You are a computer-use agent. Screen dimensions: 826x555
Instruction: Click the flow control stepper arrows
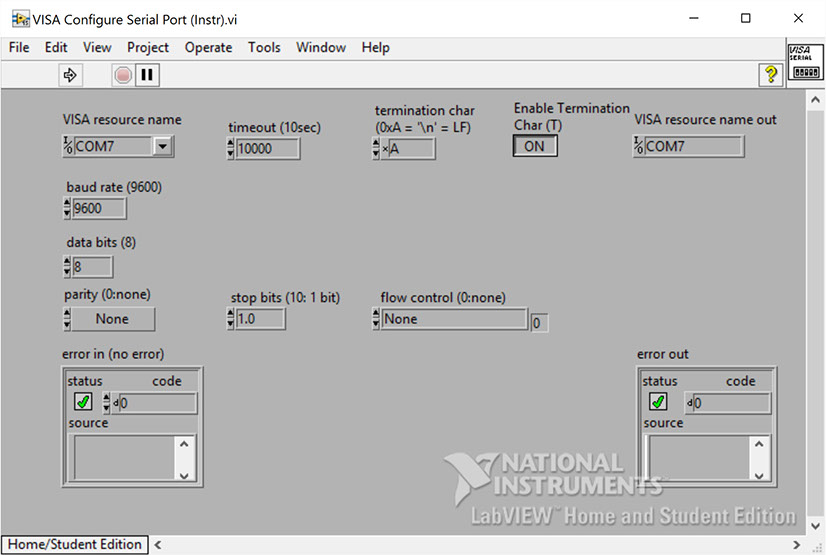[x=376, y=319]
